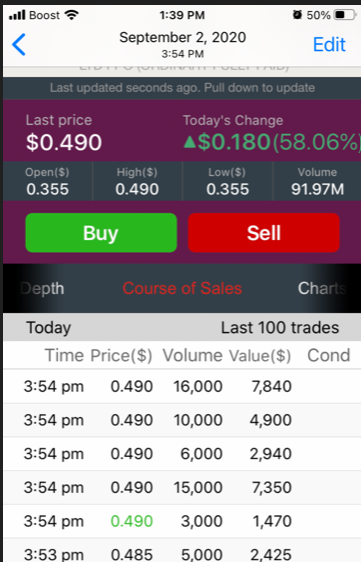Select the trade row valued 4,900

(182, 420)
